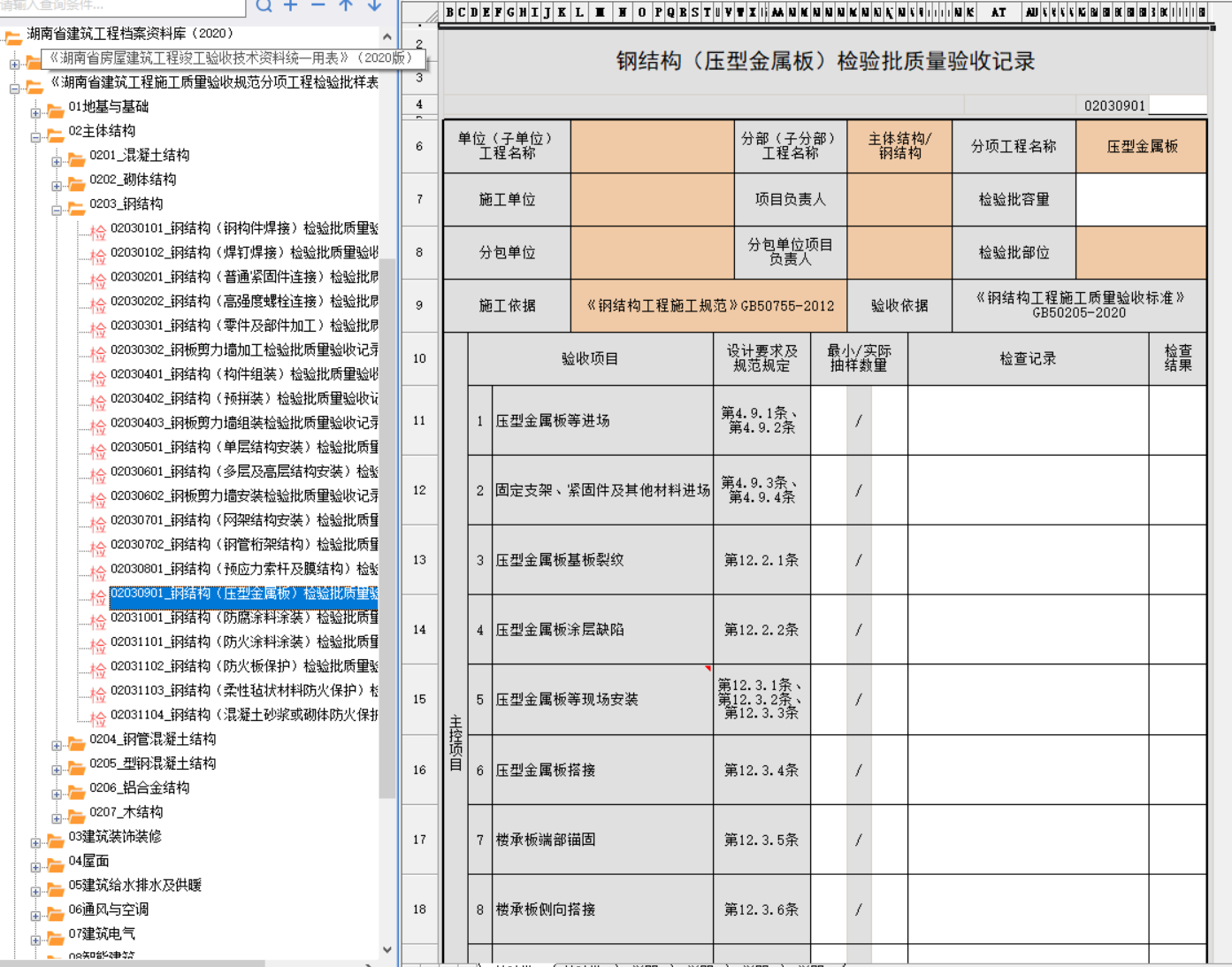The image size is (1232, 967).
Task: Click the 02030901 压型金属板 form icon
Action: click(98, 596)
